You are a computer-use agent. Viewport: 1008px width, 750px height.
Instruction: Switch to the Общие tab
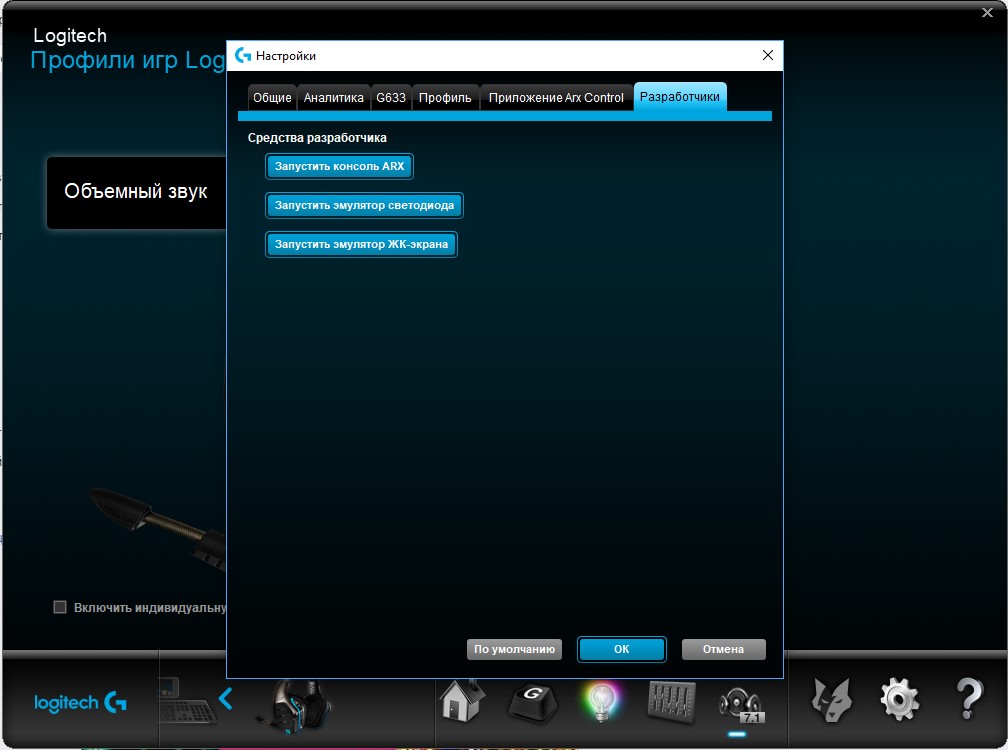pyautogui.click(x=272, y=98)
